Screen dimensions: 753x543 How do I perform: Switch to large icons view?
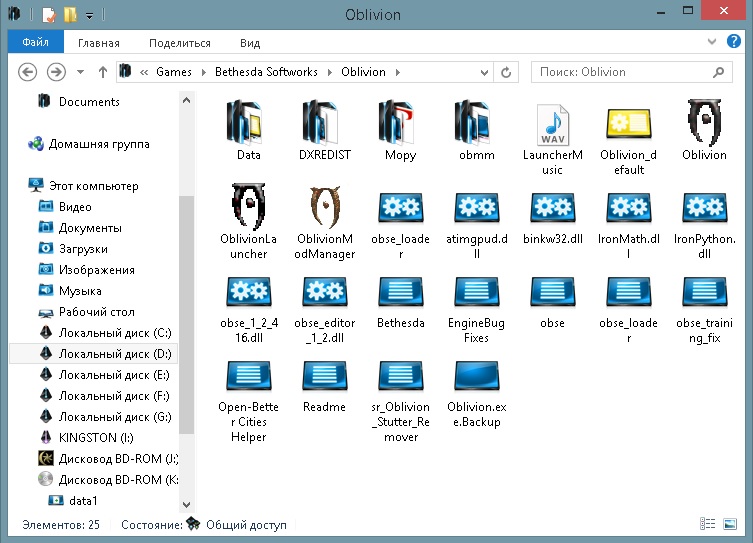[x=730, y=524]
